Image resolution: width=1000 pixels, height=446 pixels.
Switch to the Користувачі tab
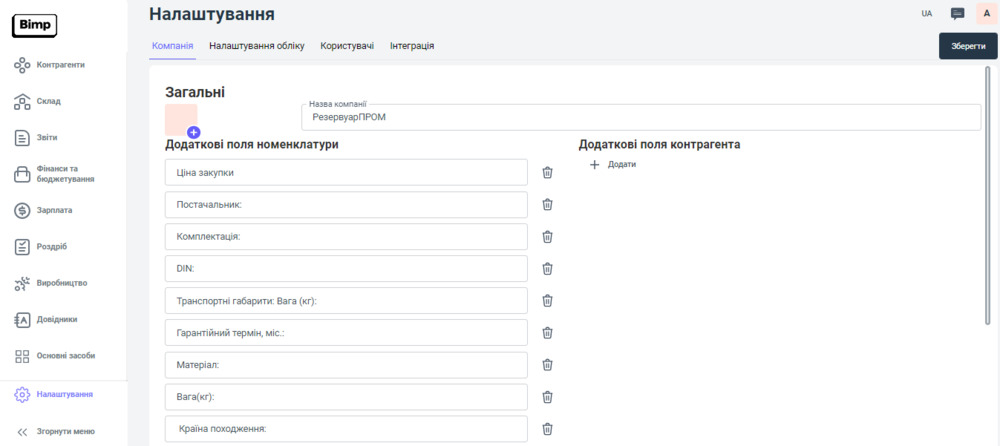pos(347,46)
